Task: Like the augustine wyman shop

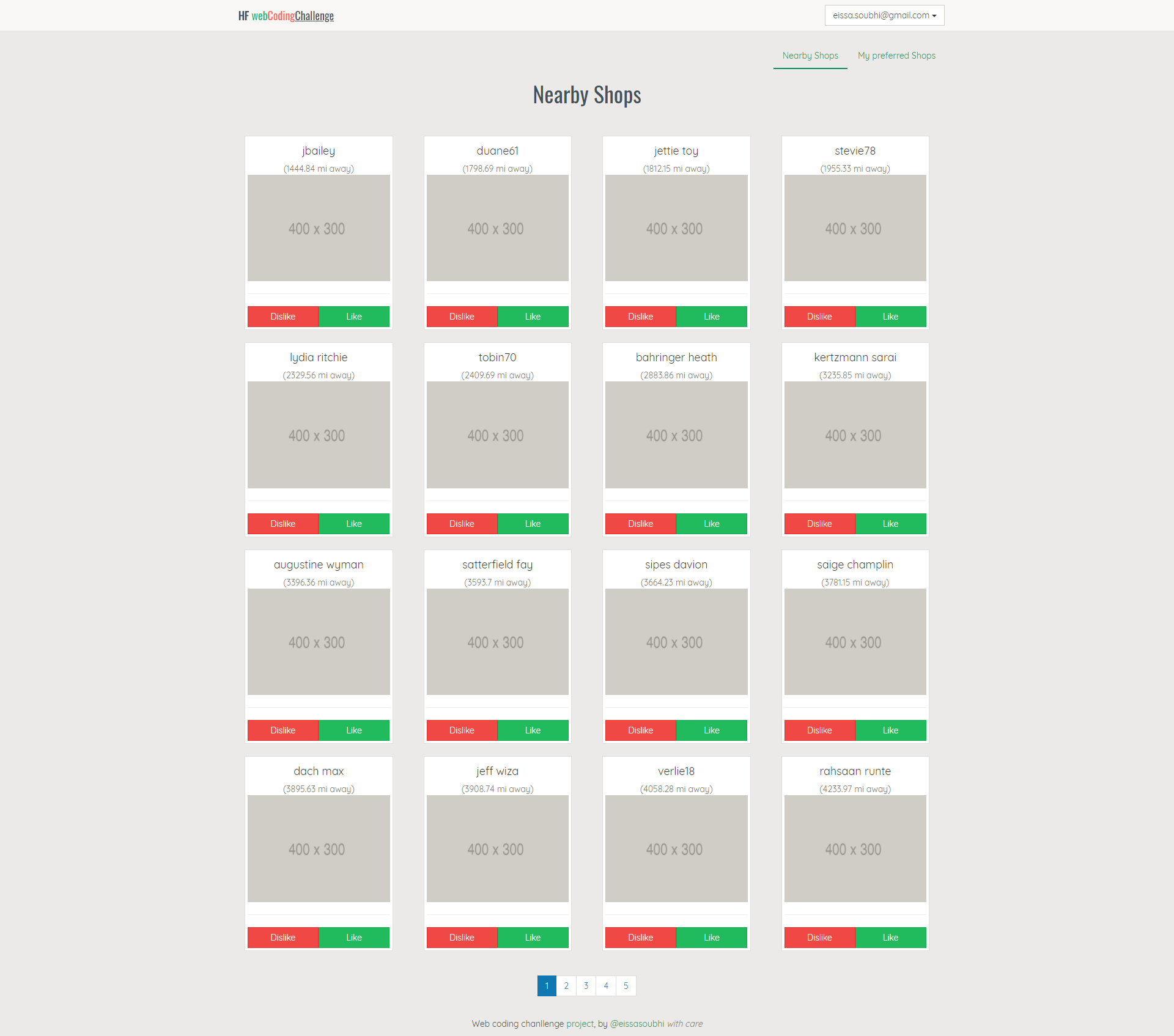Action: [x=353, y=730]
